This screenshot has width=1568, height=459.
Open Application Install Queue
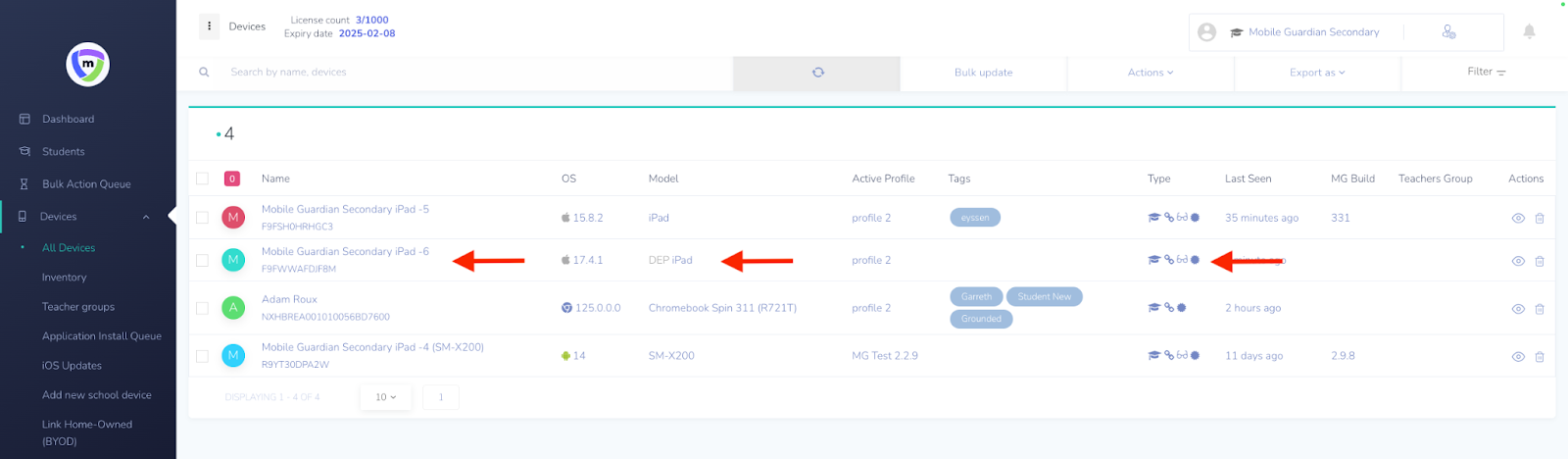point(102,336)
